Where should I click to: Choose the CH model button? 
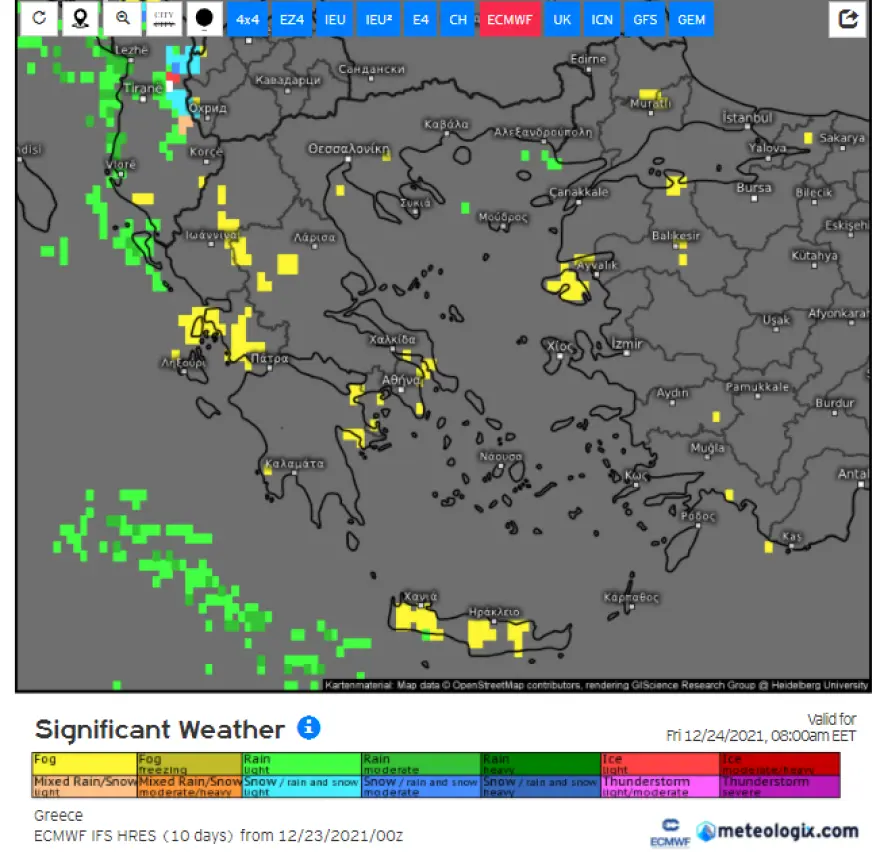pyautogui.click(x=457, y=20)
